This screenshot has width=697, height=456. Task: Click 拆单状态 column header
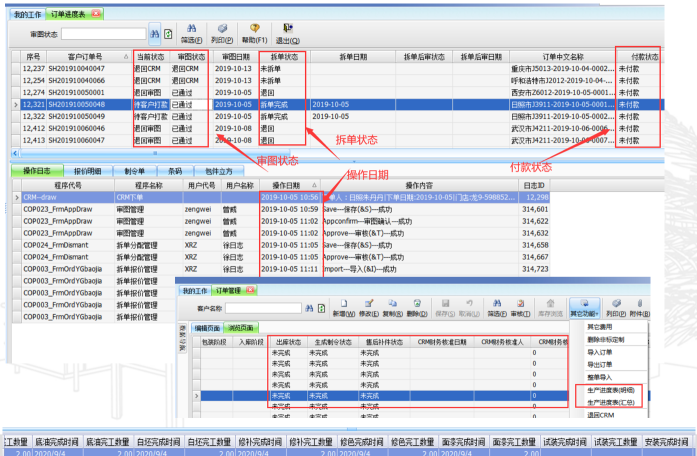point(284,57)
